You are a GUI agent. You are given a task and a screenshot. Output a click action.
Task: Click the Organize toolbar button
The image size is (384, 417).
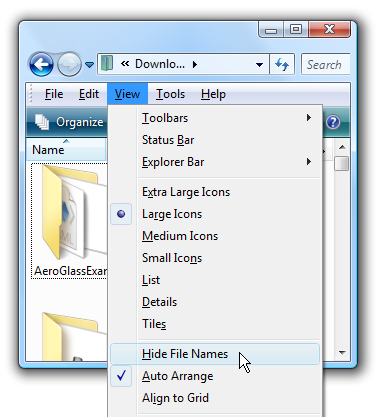click(69, 122)
